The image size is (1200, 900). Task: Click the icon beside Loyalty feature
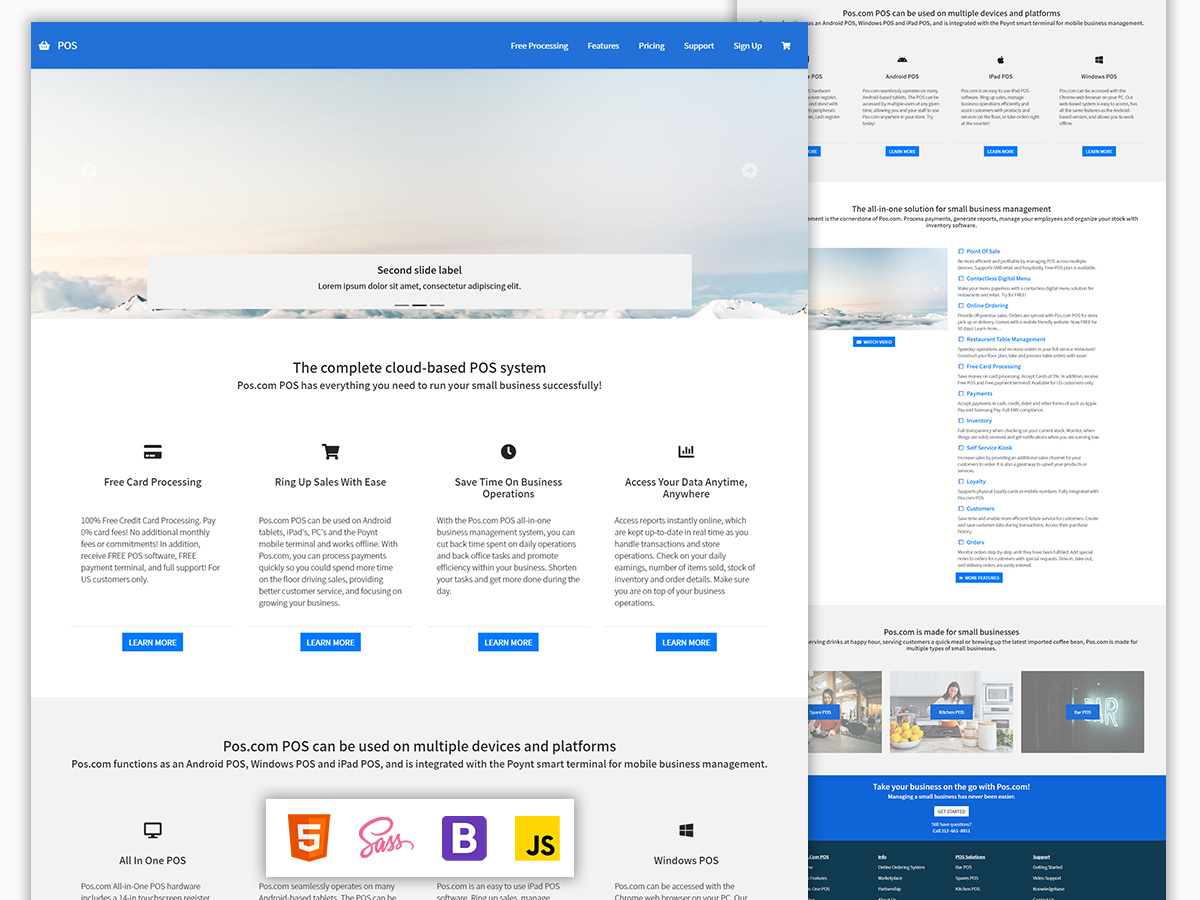(x=961, y=482)
